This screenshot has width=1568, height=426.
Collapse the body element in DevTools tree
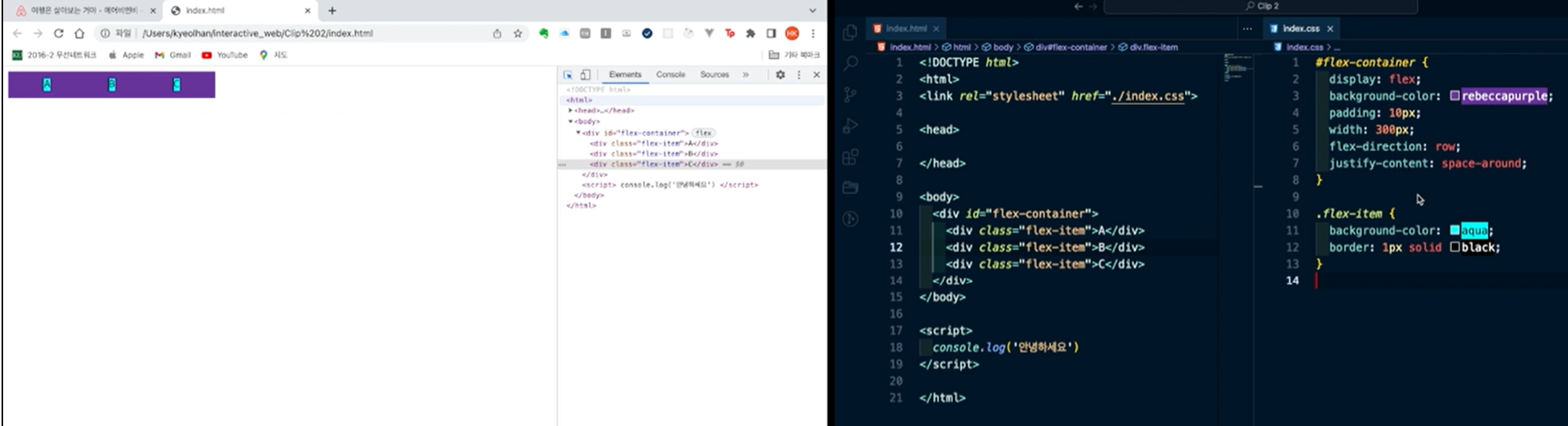(x=570, y=121)
